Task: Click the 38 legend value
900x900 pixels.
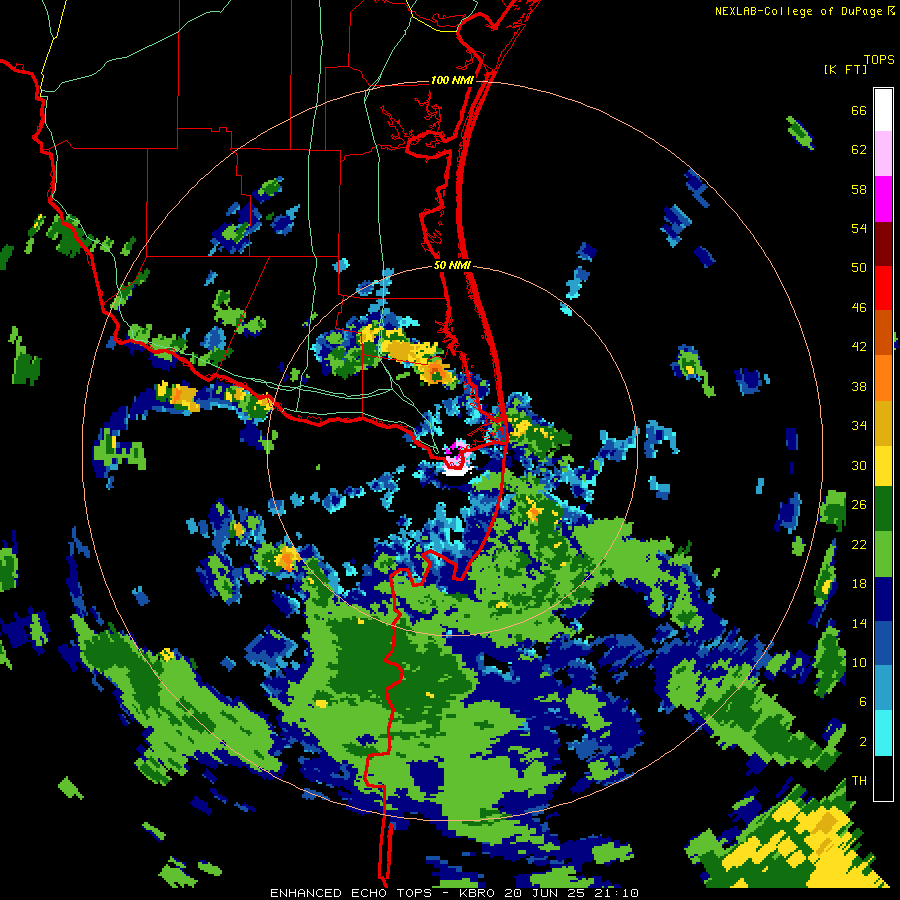Action: click(x=859, y=386)
